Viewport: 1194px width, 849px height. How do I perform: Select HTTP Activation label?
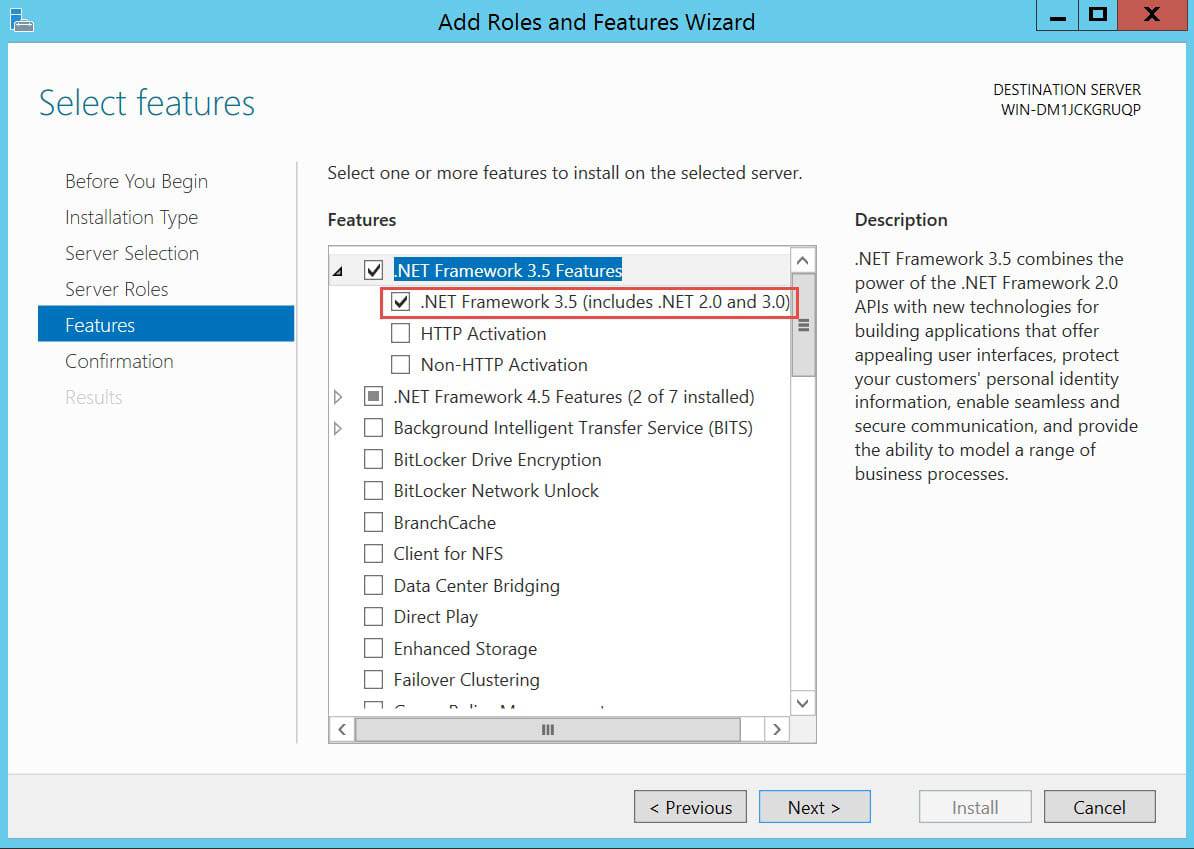click(483, 334)
